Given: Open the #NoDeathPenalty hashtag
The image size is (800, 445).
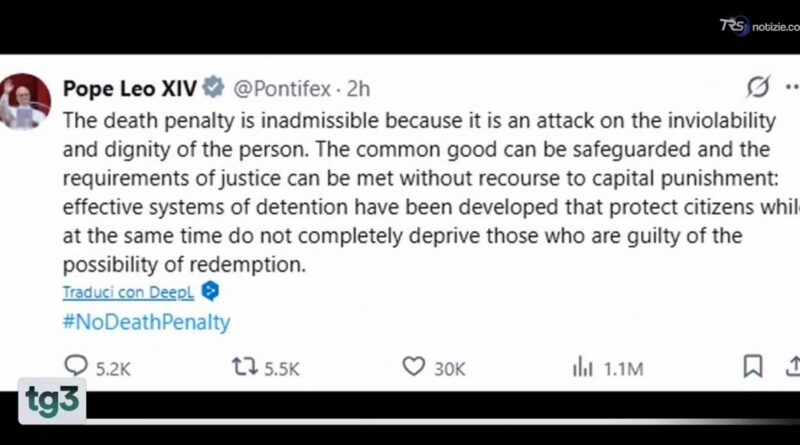Looking at the screenshot, I should point(146,322).
